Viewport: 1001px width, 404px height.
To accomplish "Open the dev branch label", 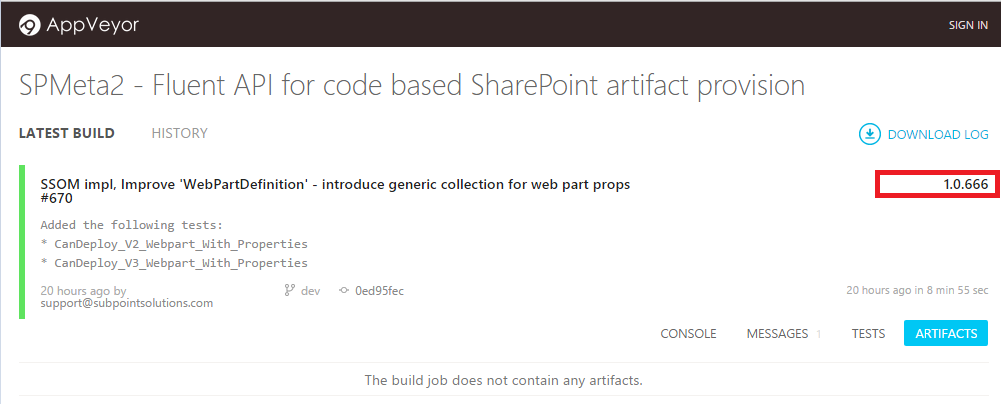I will [x=311, y=291].
